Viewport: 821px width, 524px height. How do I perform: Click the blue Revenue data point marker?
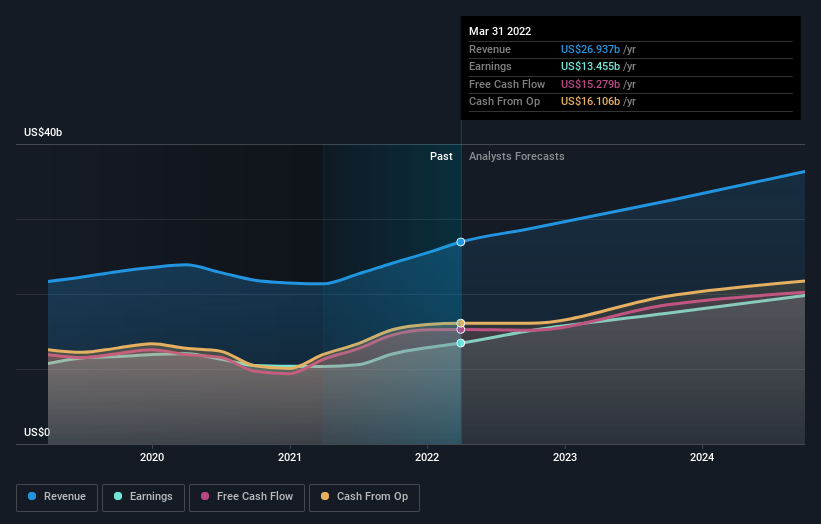(461, 242)
